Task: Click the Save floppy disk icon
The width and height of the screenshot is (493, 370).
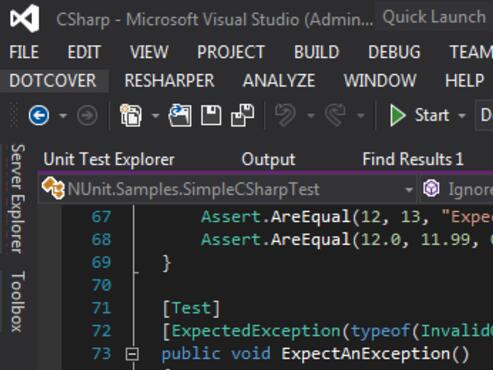Action: [211, 115]
